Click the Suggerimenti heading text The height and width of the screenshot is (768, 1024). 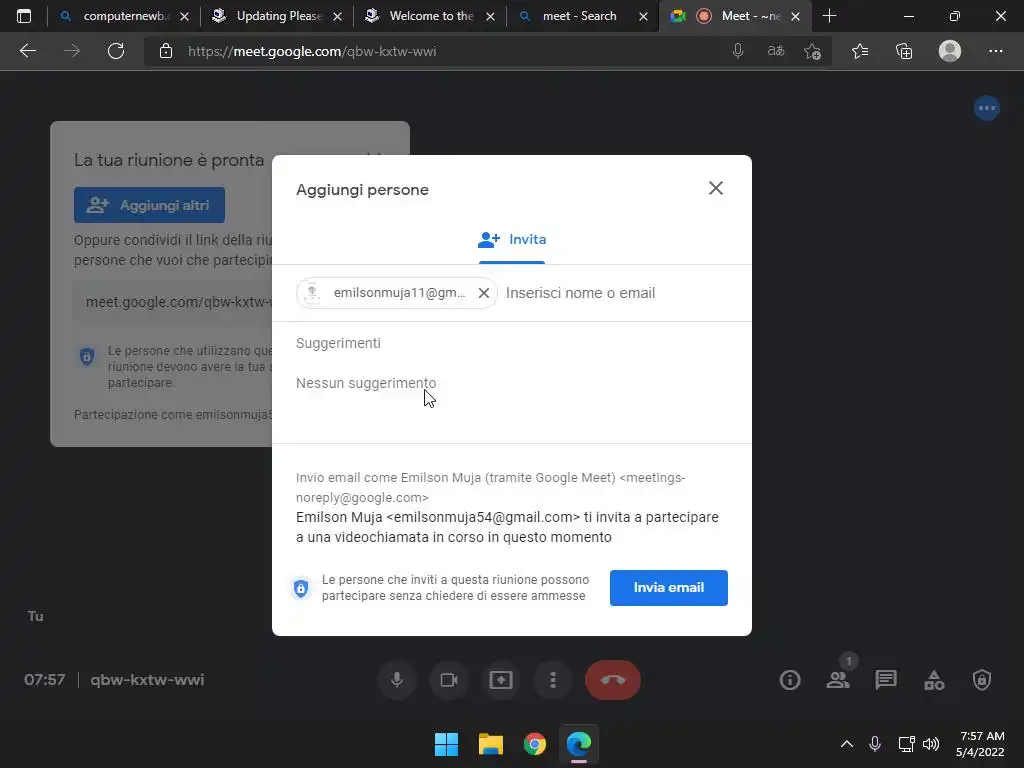pyautogui.click(x=338, y=343)
